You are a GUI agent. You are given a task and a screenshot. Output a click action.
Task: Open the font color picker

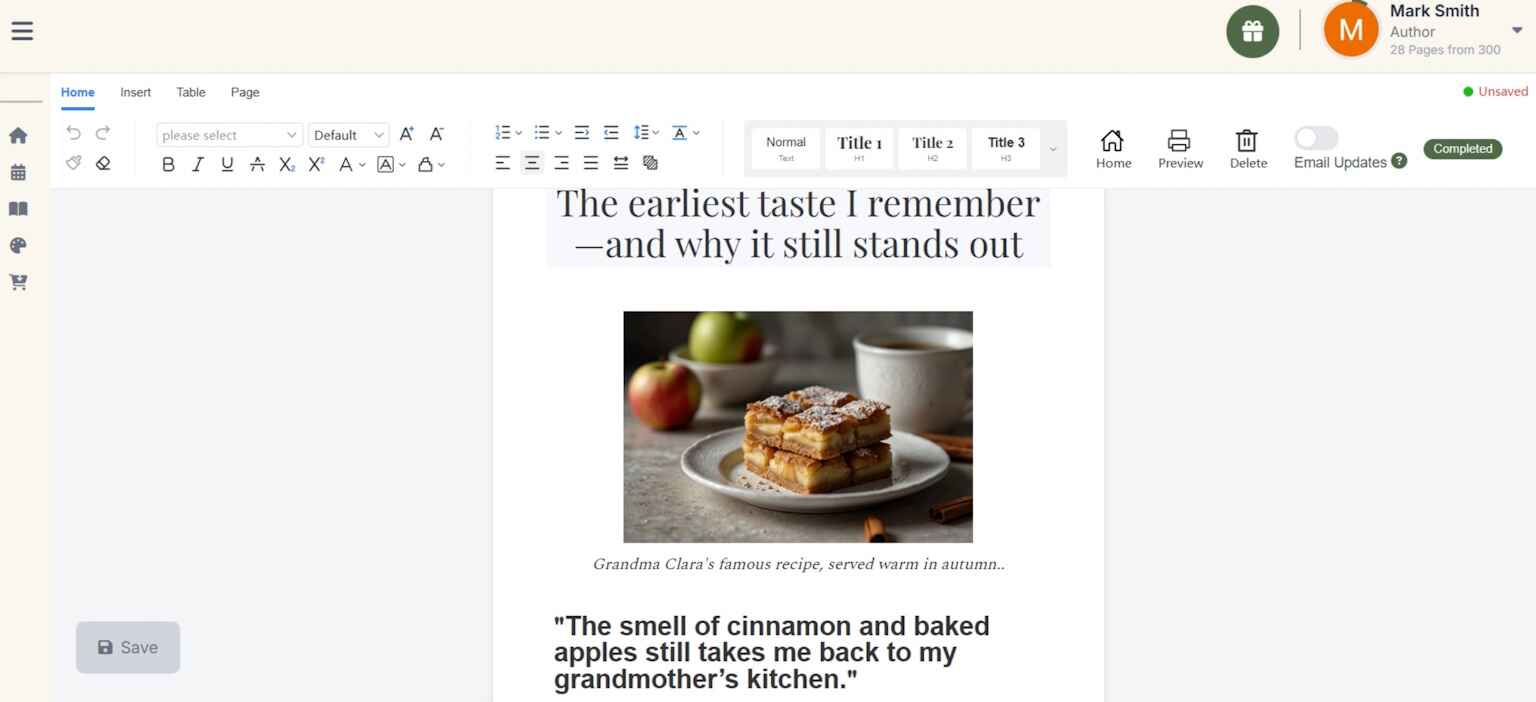click(x=346, y=164)
